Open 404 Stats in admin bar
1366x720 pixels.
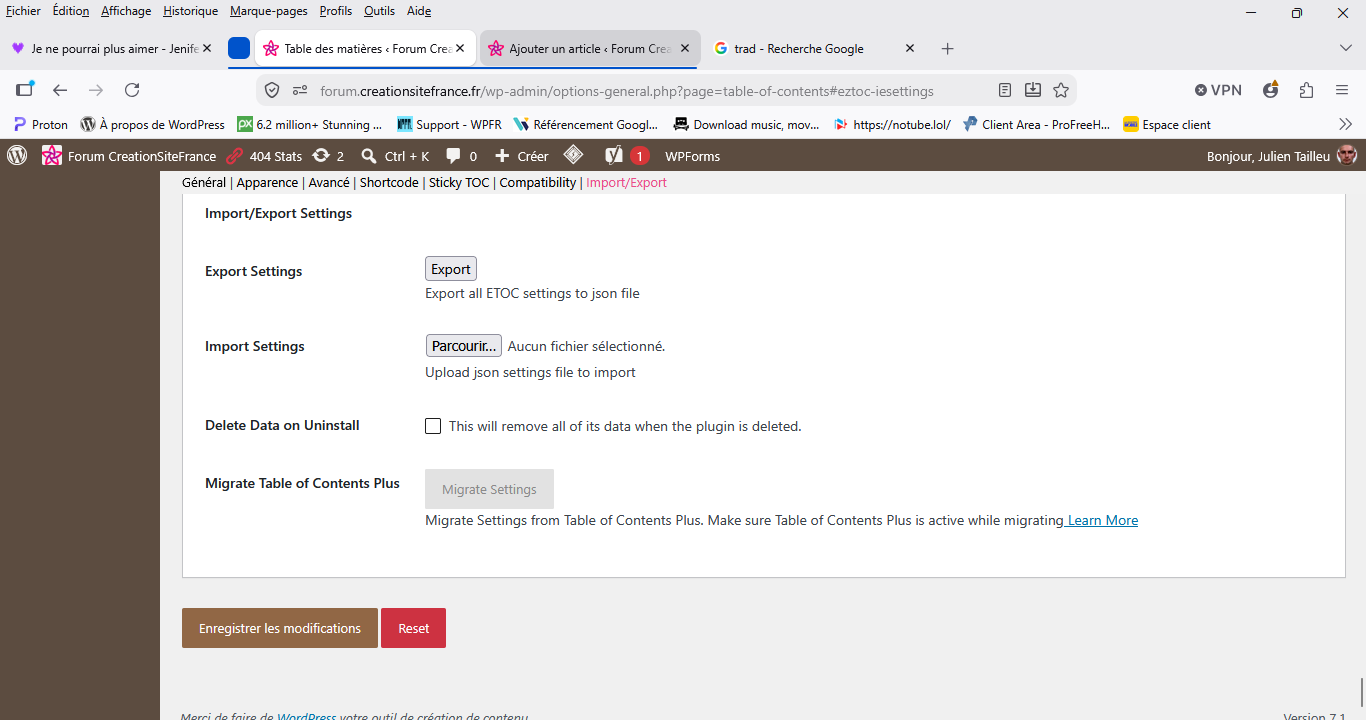[x=264, y=156]
